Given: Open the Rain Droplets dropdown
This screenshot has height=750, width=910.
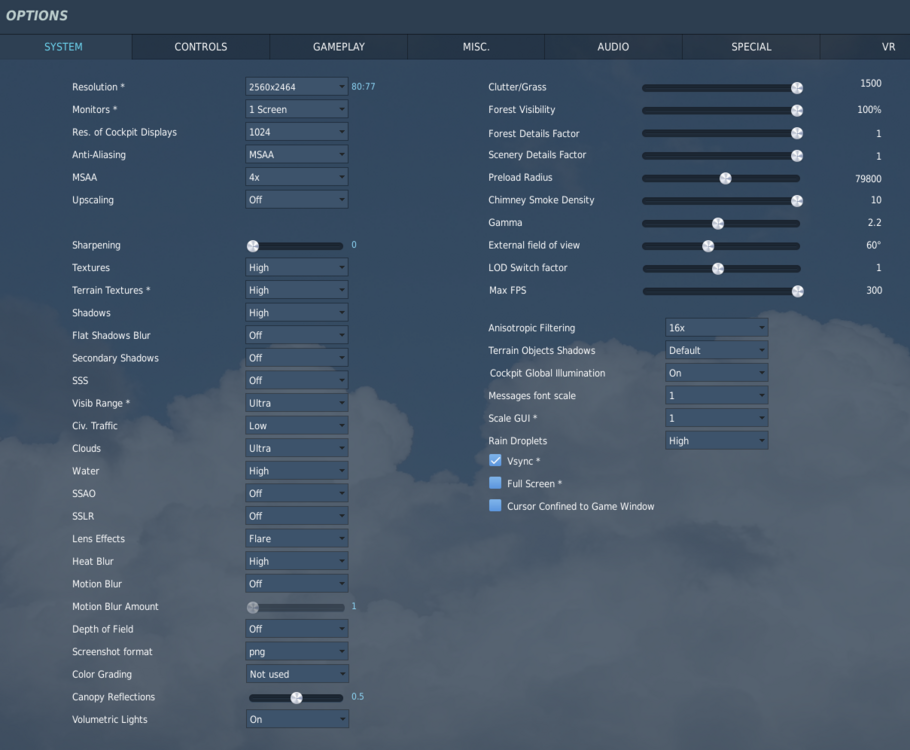Looking at the screenshot, I should coord(716,441).
